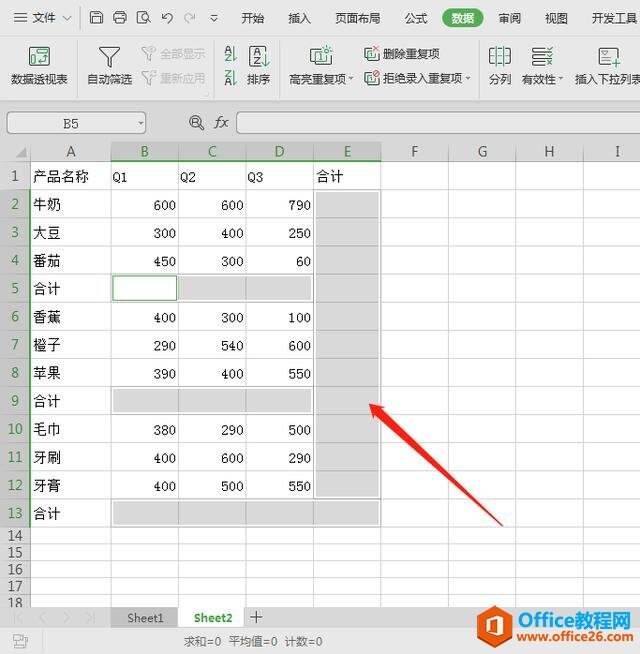
Task: Open 有效性 data validation
Action: pos(539,66)
